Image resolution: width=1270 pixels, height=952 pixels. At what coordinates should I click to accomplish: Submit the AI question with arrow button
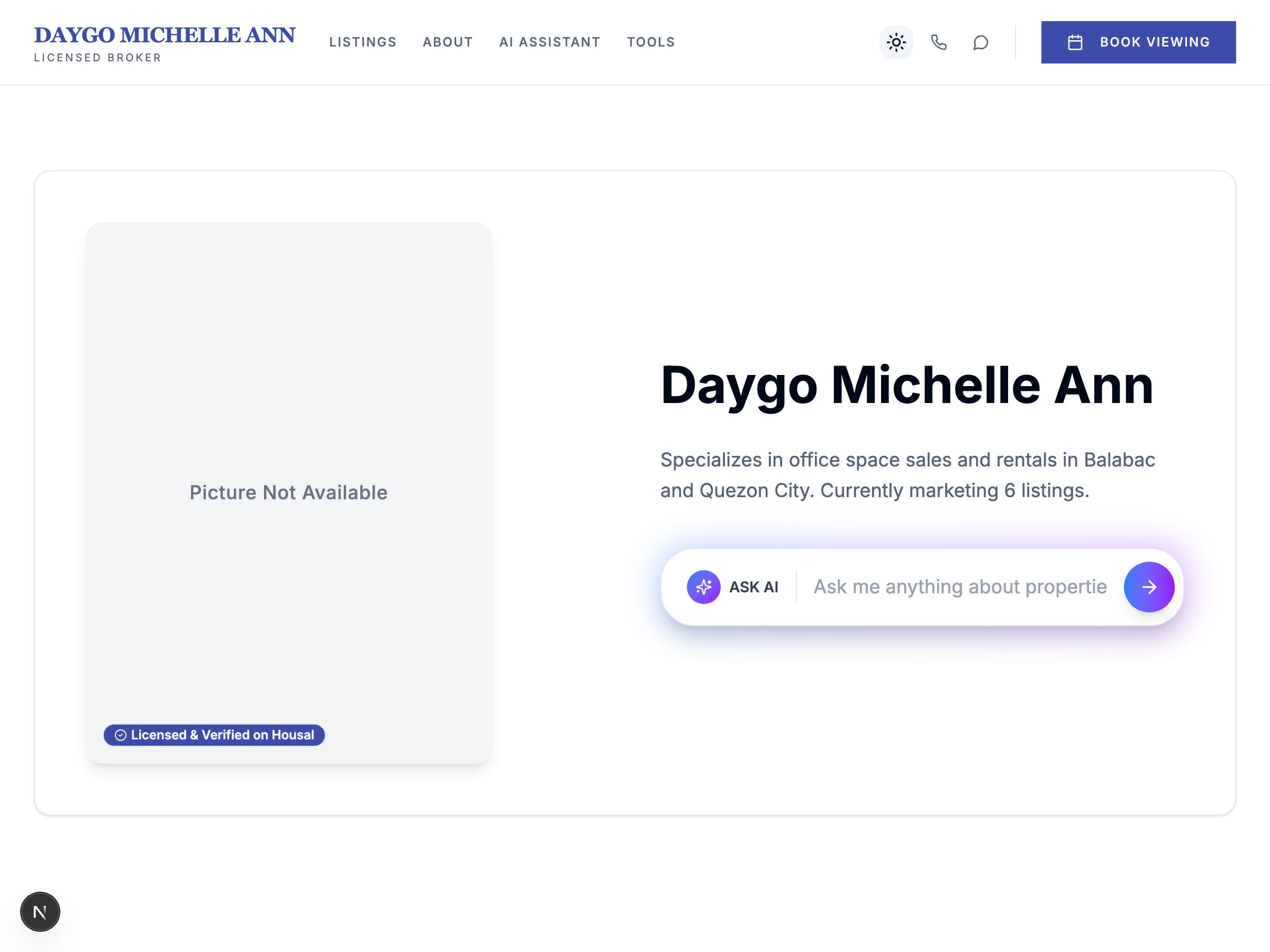point(1149,587)
